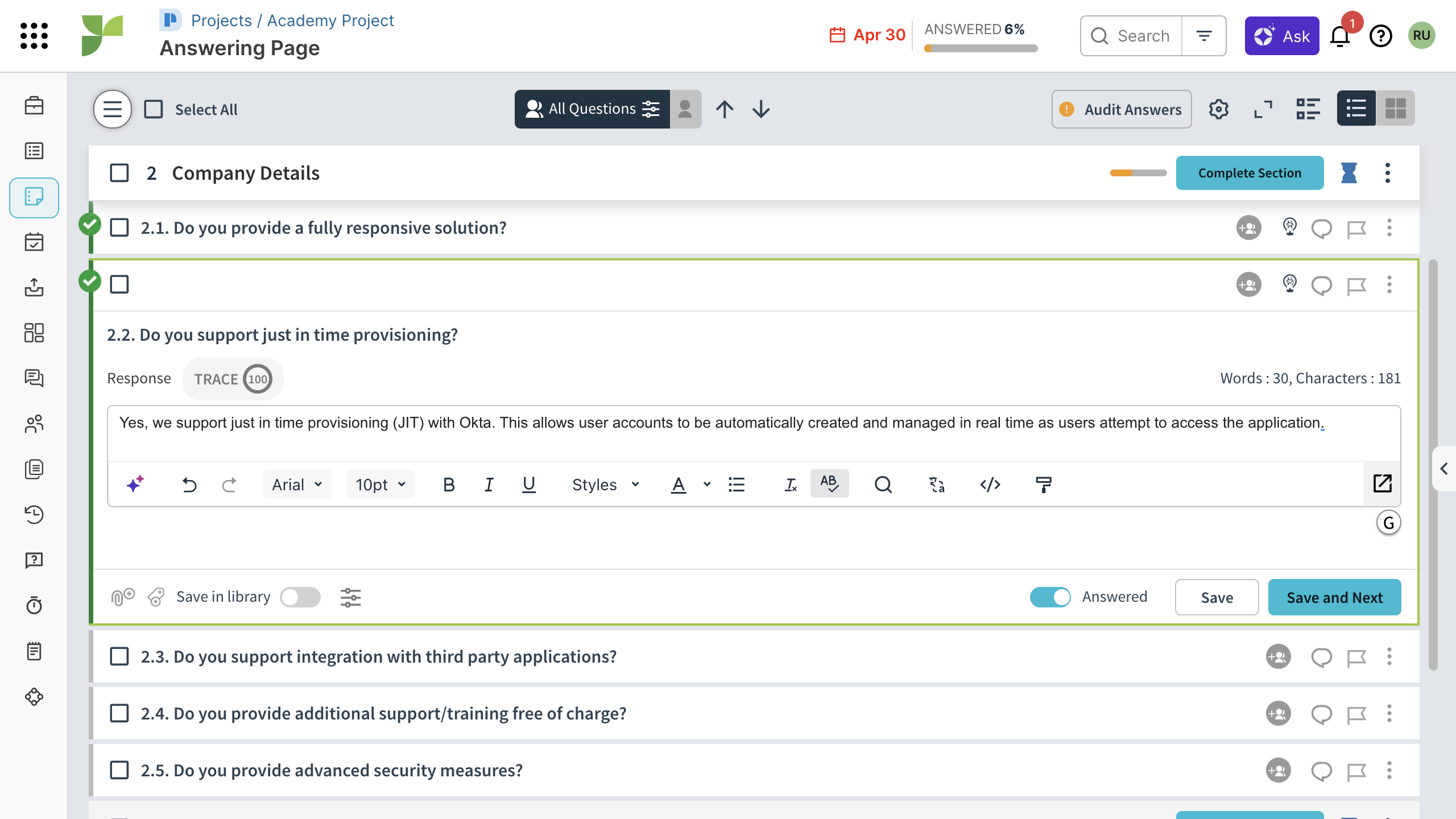Toggle the Save in library switch
This screenshot has width=1456, height=819.
300,597
